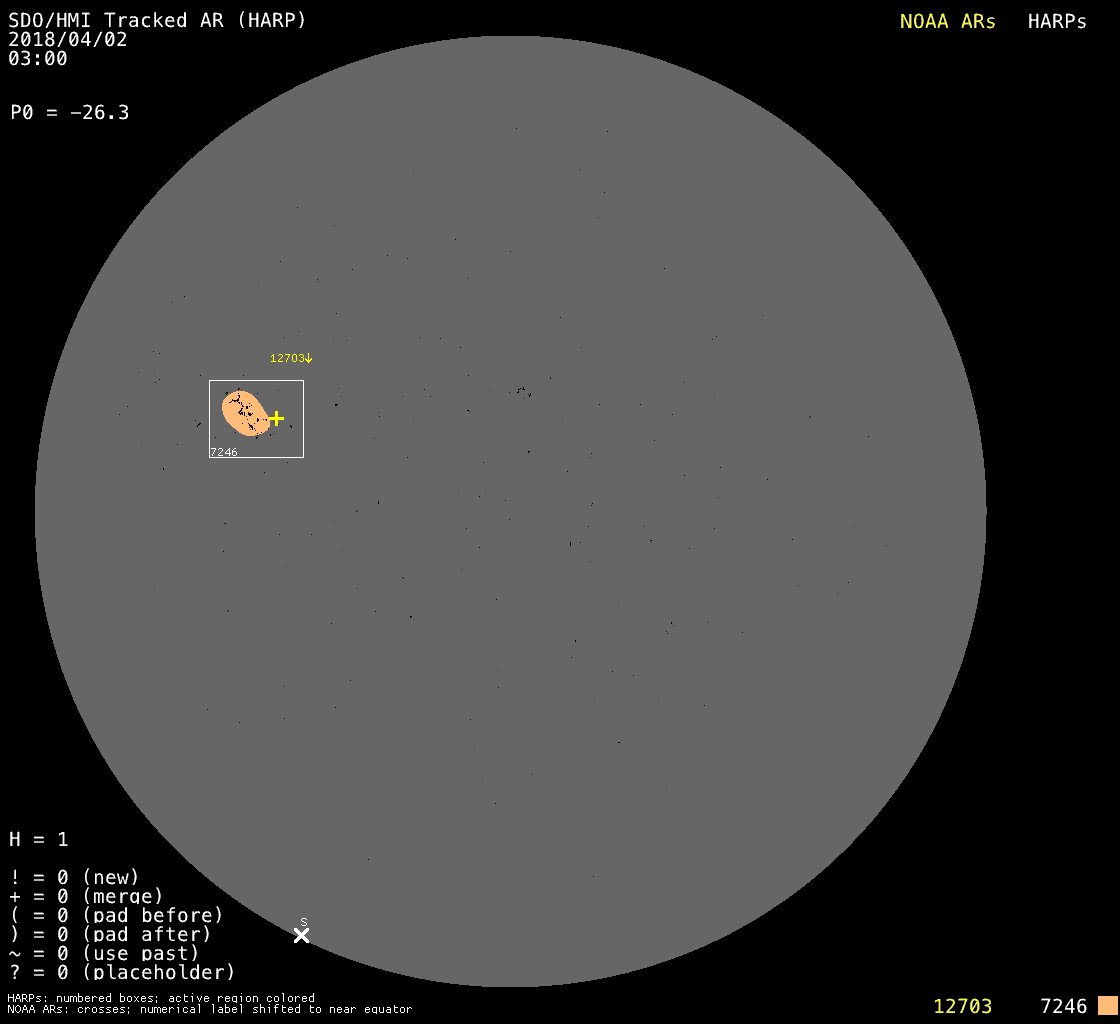Select the orange 7246 legend swatch

[x=1107, y=1005]
